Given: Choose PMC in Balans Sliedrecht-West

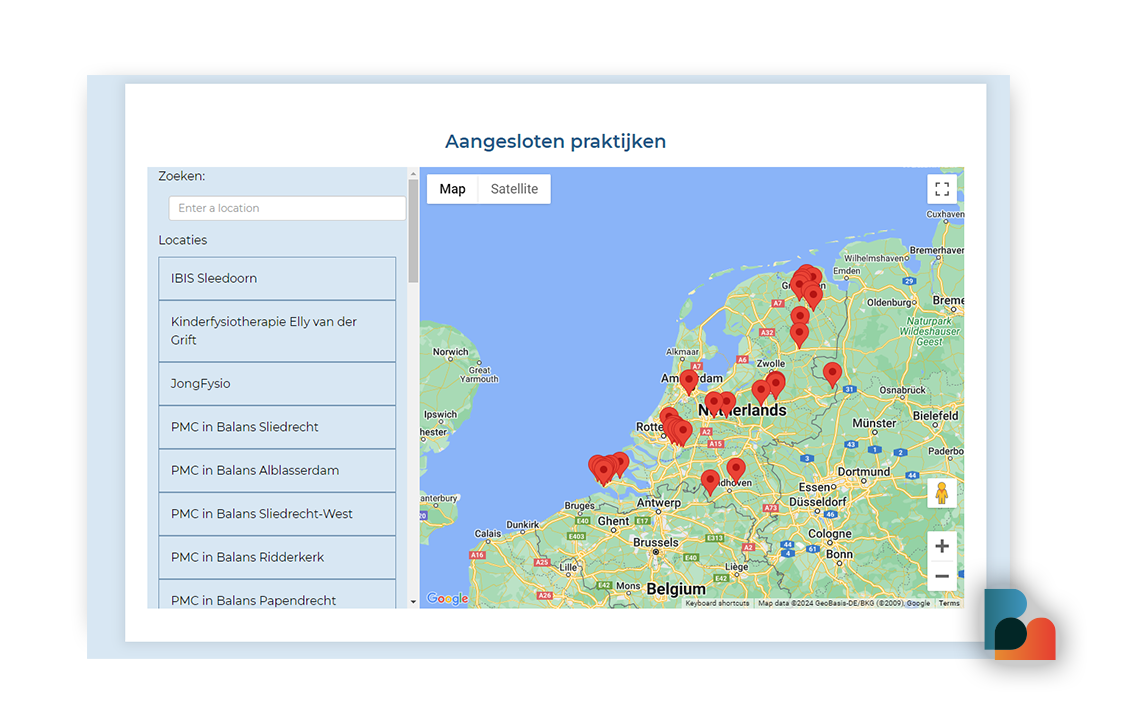Looking at the screenshot, I should coord(277,514).
